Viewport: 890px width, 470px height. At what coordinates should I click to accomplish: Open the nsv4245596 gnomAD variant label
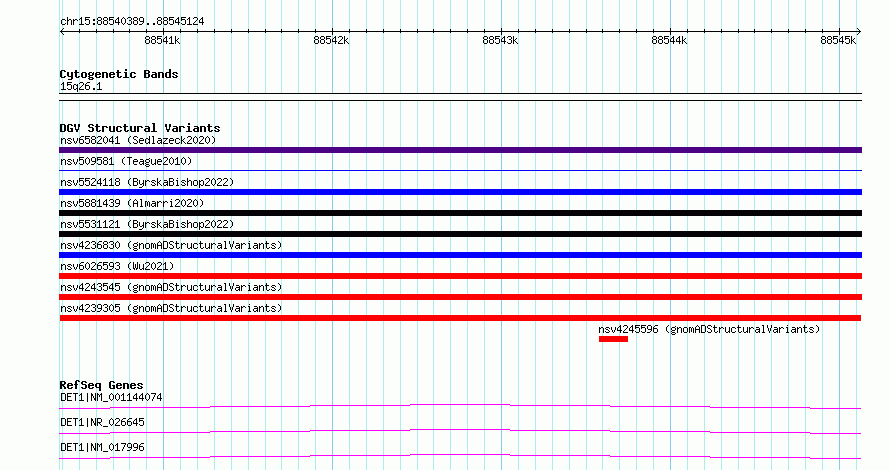point(709,329)
